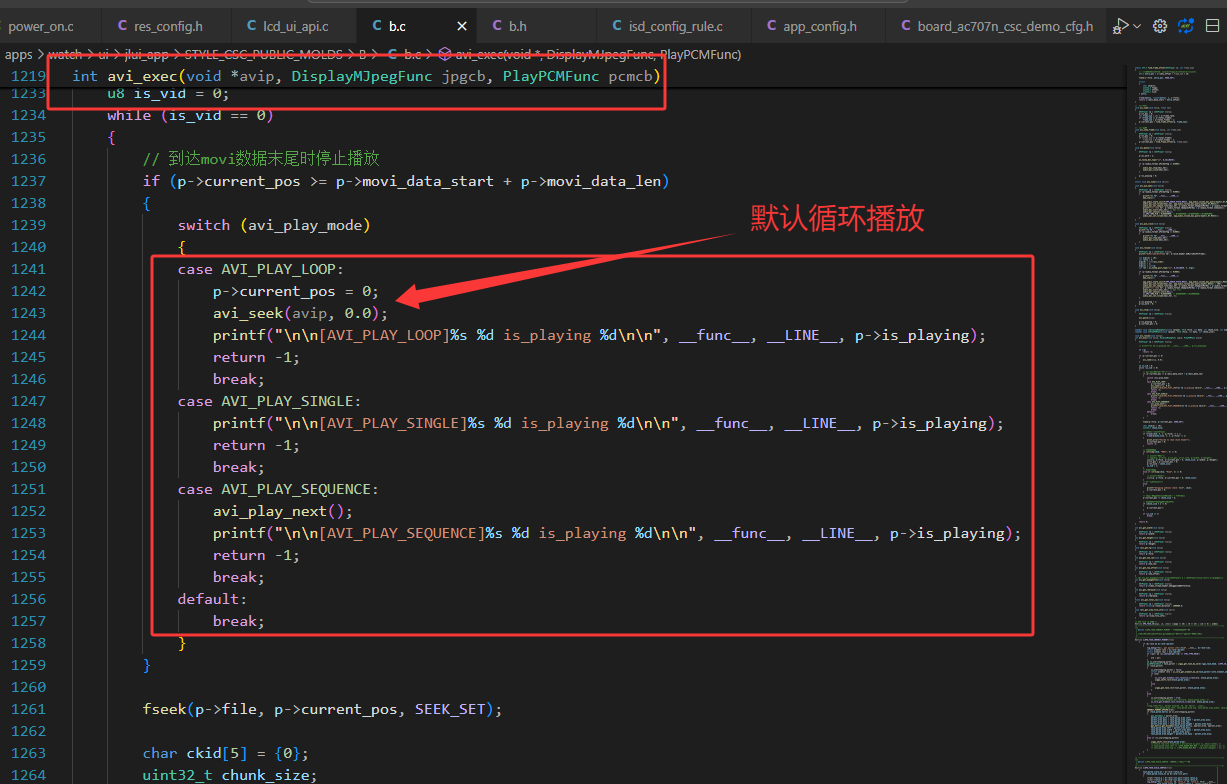Click the 'avi_seek(avip, 0.0);' line
Image resolution: width=1227 pixels, height=784 pixels.
pos(300,313)
